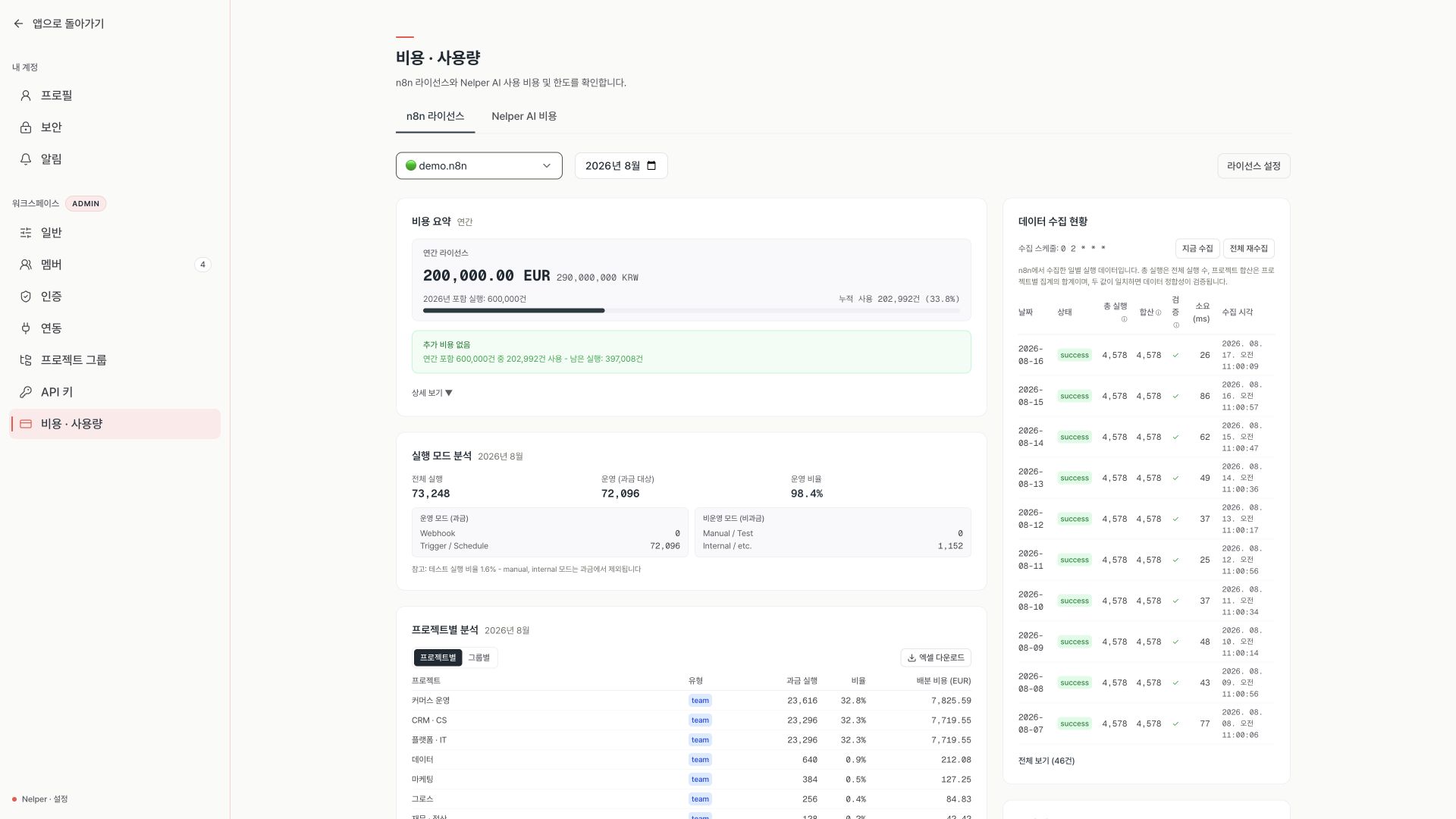Viewport: 1456px width, 819px height.
Task: Click the 32.8% ratio for 커머스 운영
Action: 853,701
